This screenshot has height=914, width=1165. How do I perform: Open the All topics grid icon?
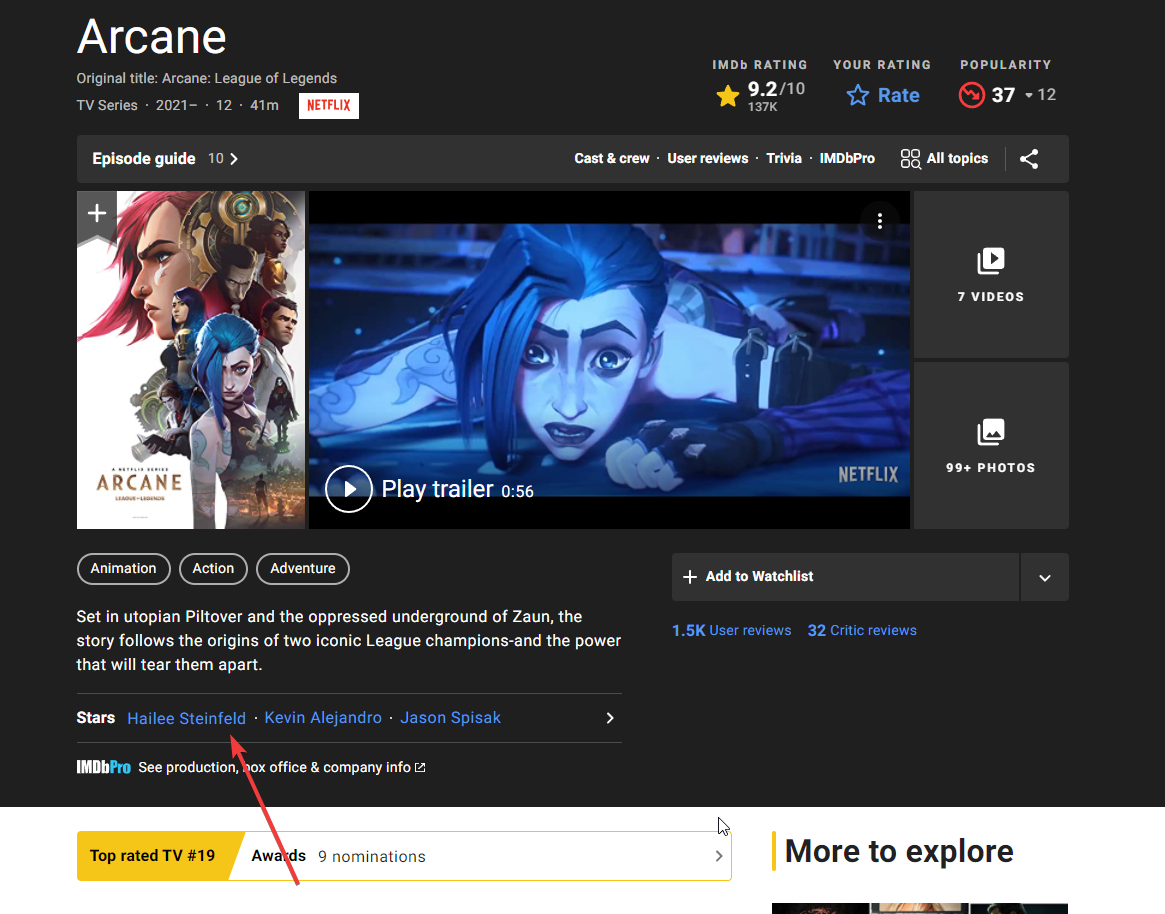(x=910, y=159)
